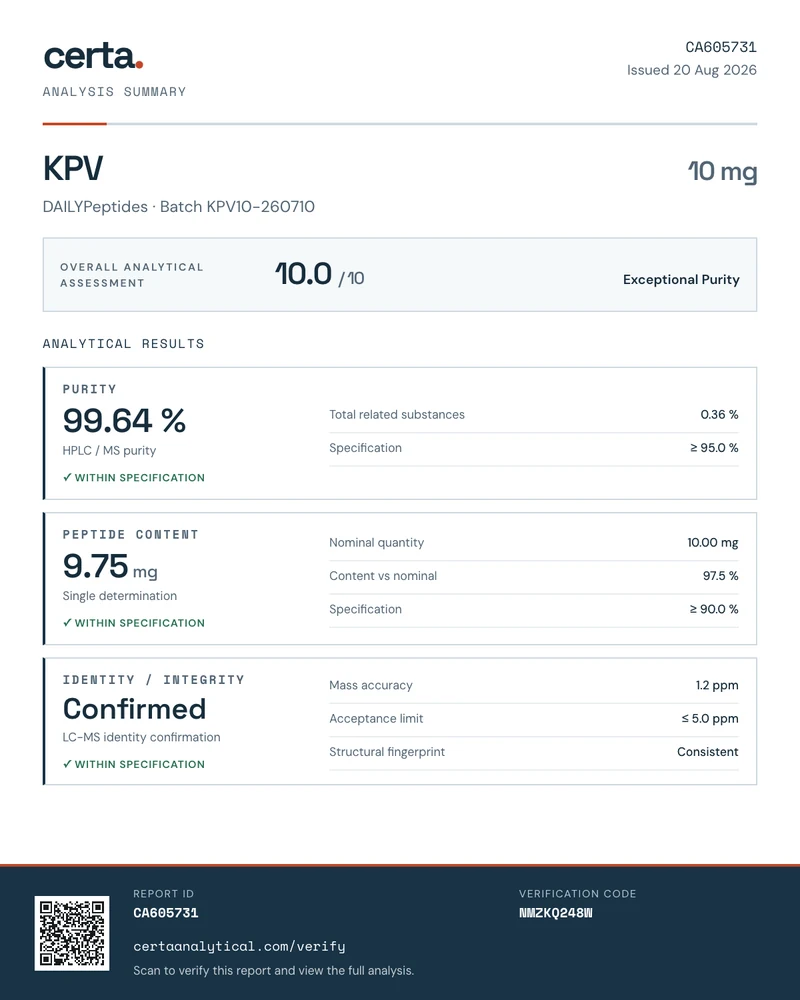Click the QR code in the footer
Viewport: 800px width, 1000px height.
(x=72, y=933)
